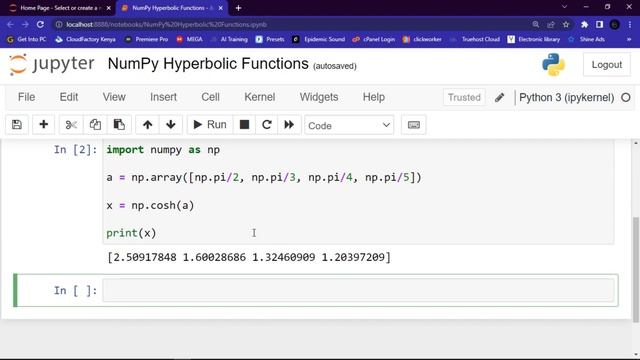Open the CloudFactory Kenya bookmark
The image size is (640, 360).
85,39
